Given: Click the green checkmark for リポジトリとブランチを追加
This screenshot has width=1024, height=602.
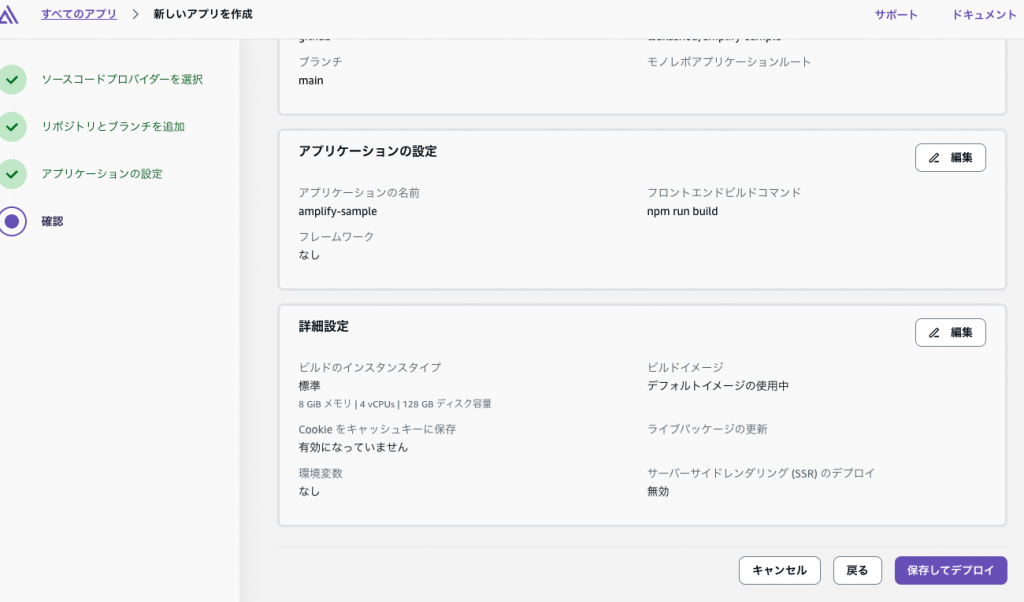Looking at the screenshot, I should [x=14, y=127].
